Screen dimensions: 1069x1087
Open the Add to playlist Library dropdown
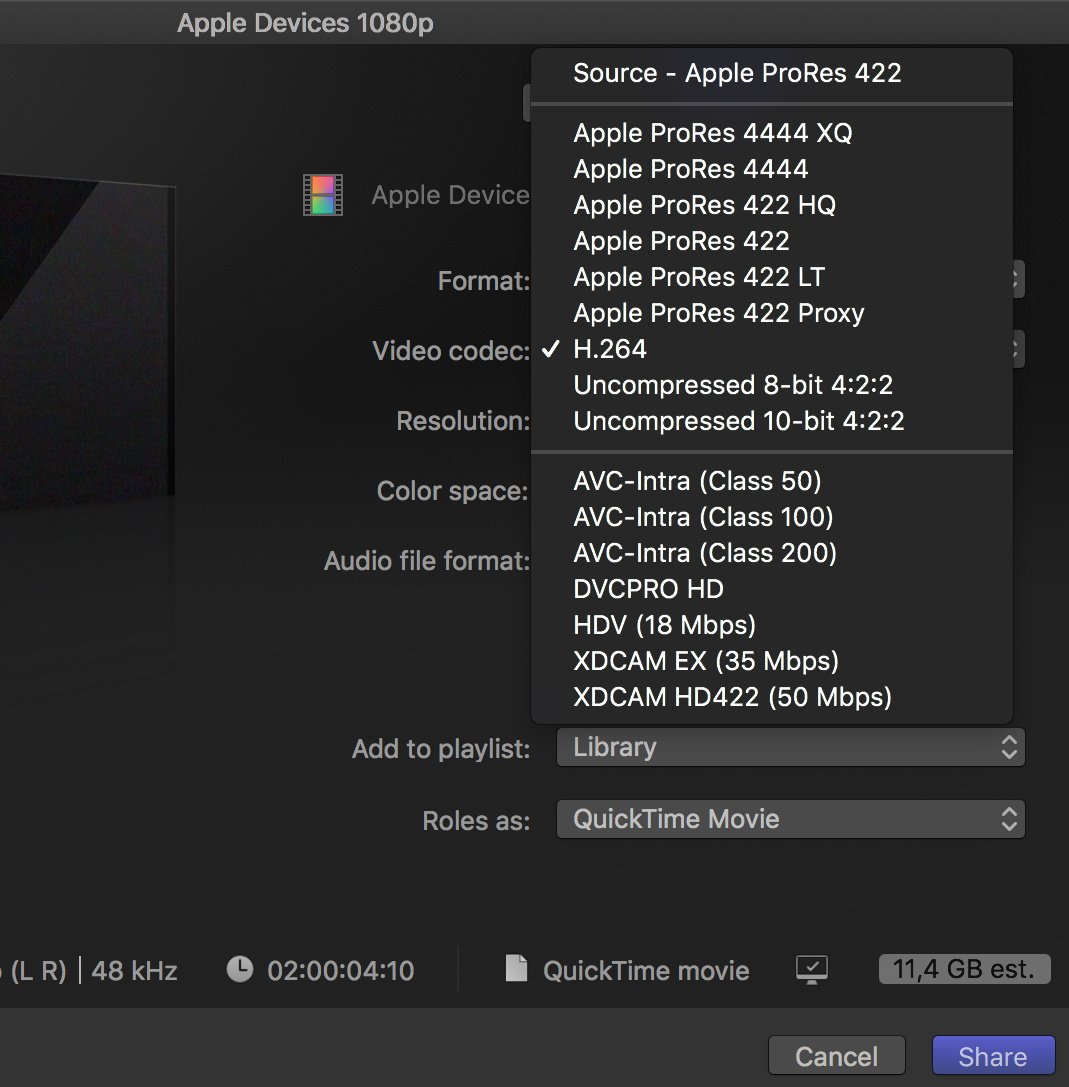click(x=790, y=747)
